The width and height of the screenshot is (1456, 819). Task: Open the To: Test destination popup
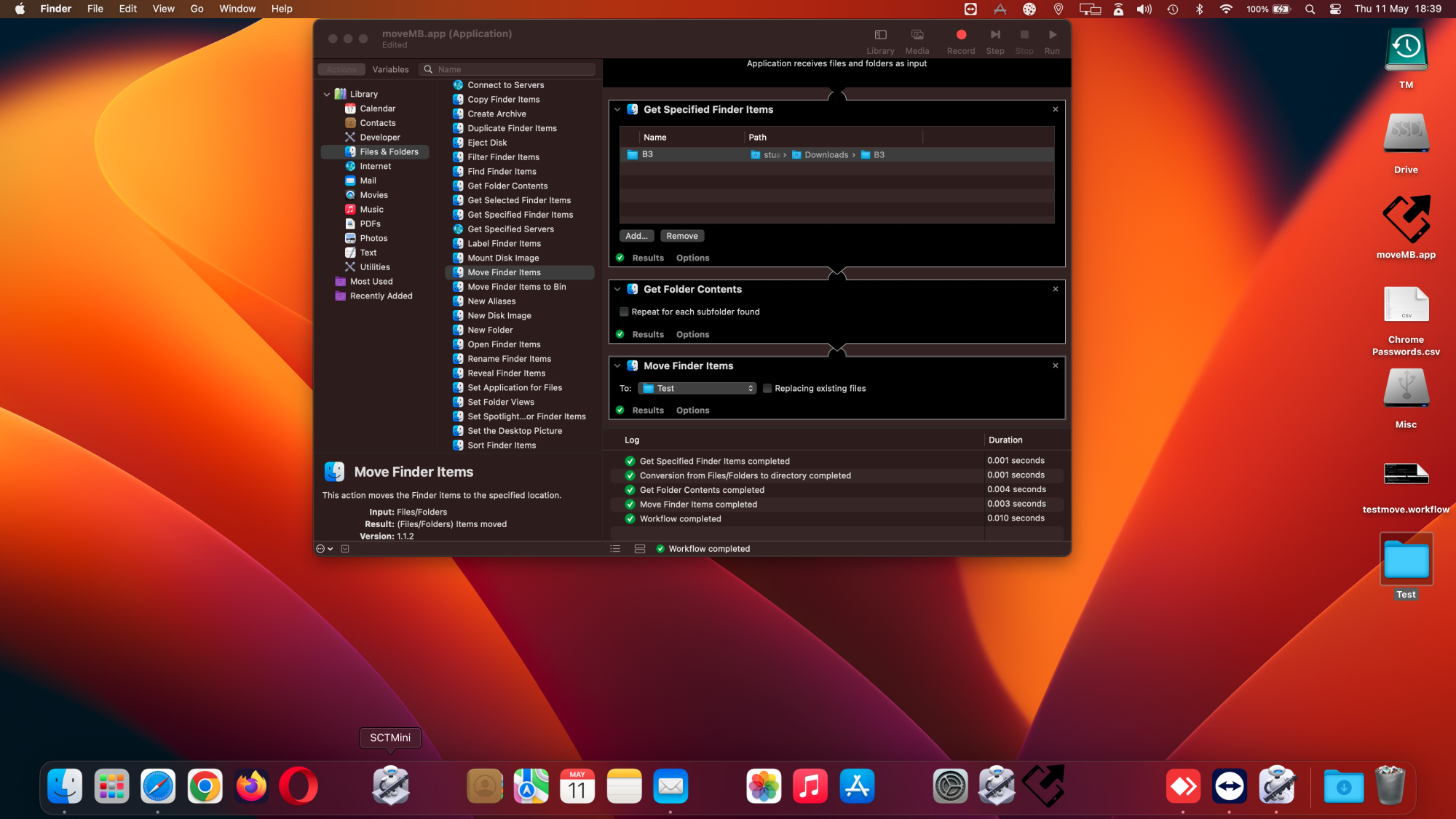click(x=697, y=389)
